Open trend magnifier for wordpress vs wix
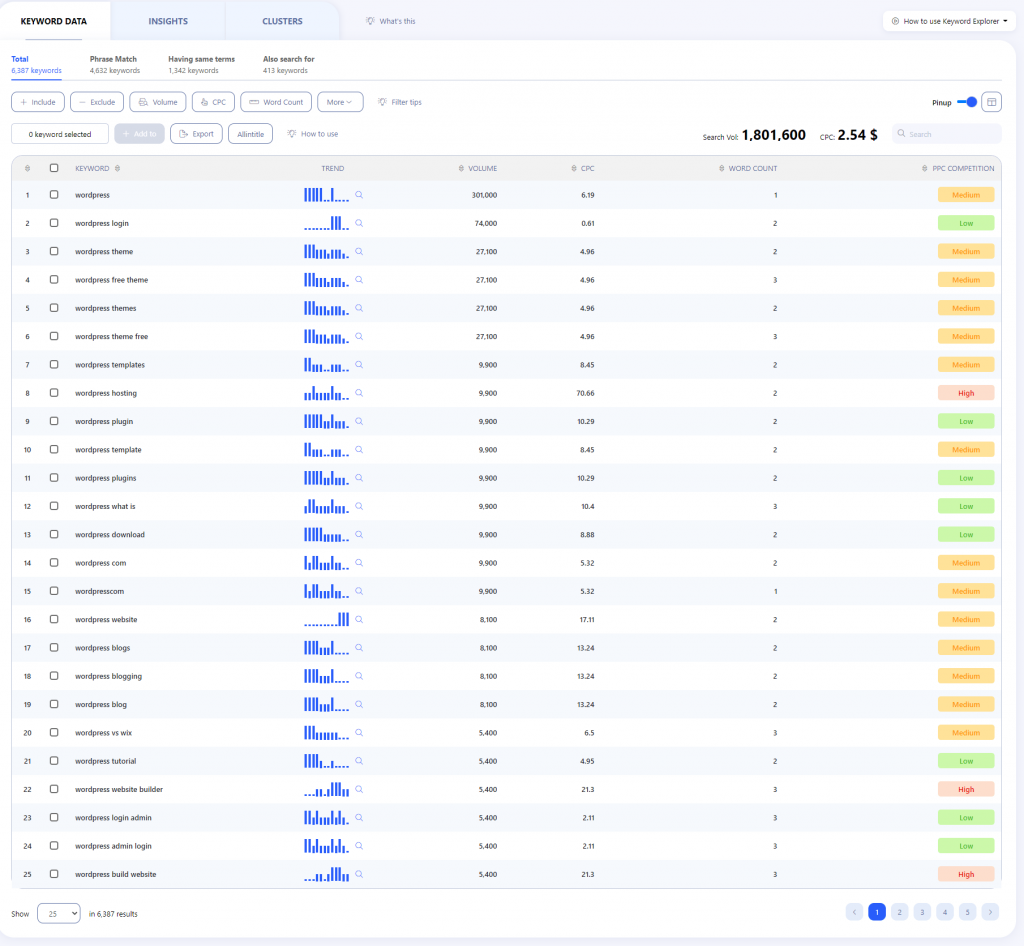 coord(359,733)
